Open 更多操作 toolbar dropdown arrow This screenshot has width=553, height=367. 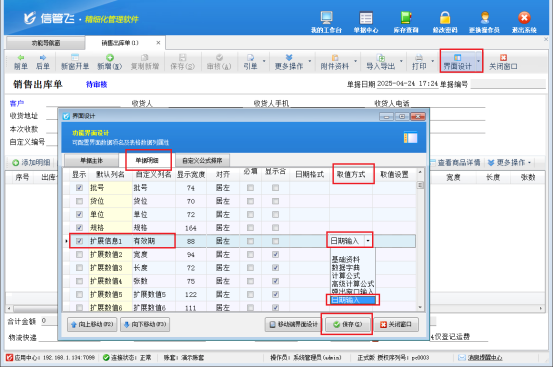310,61
